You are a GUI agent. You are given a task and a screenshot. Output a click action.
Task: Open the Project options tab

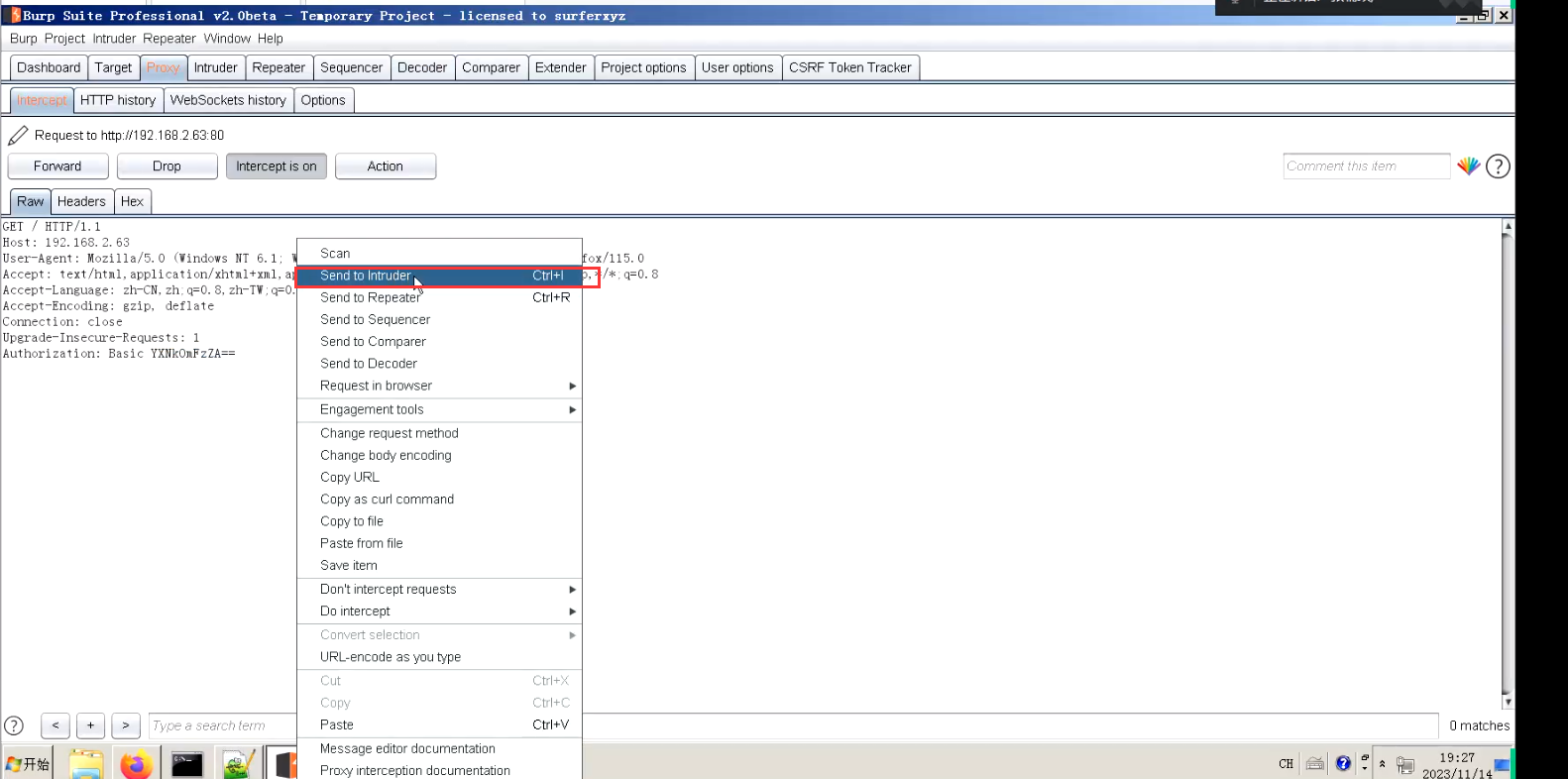(643, 67)
